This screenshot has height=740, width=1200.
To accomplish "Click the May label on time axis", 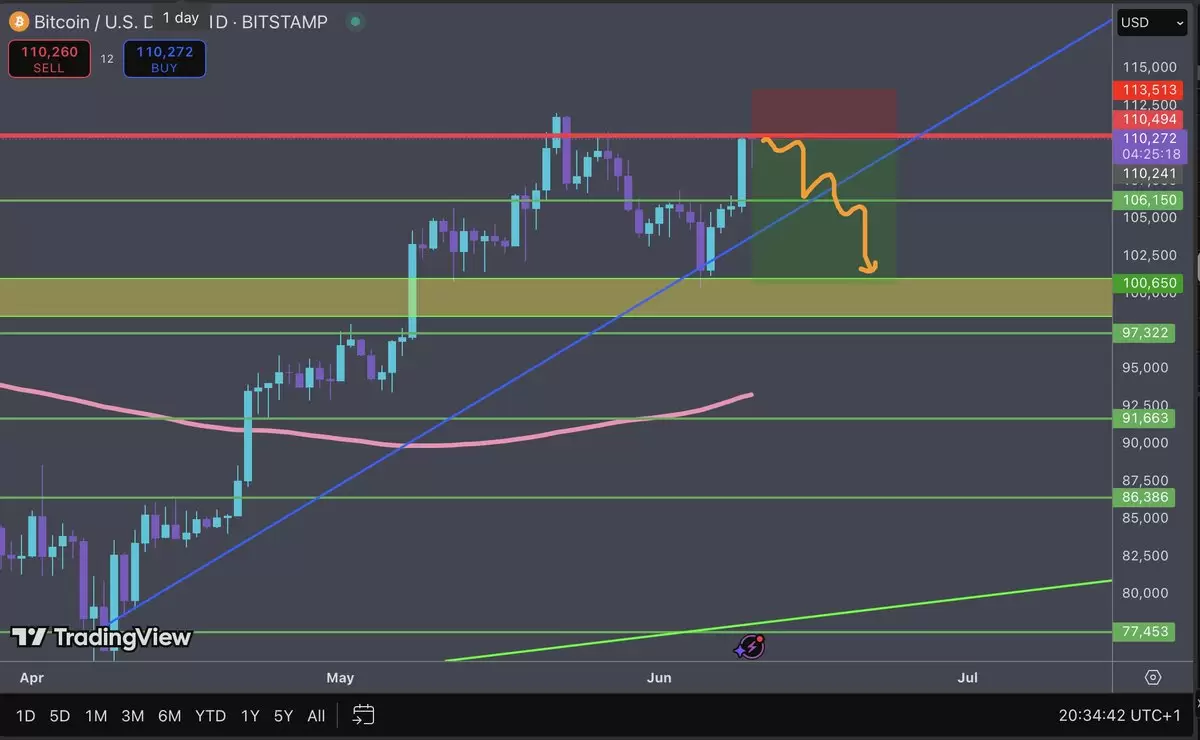I will [340, 677].
